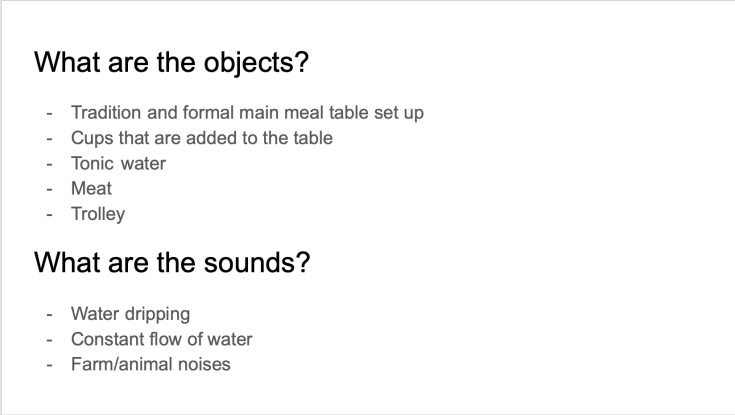
Task: Click the dash before "Water dripping"
Action: click(x=51, y=314)
